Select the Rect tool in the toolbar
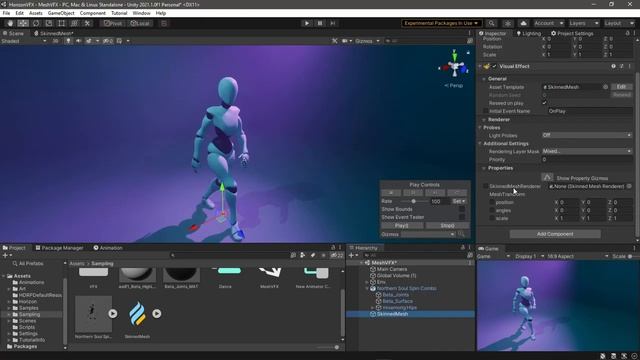This screenshot has width=640, height=360. click(x=61, y=23)
